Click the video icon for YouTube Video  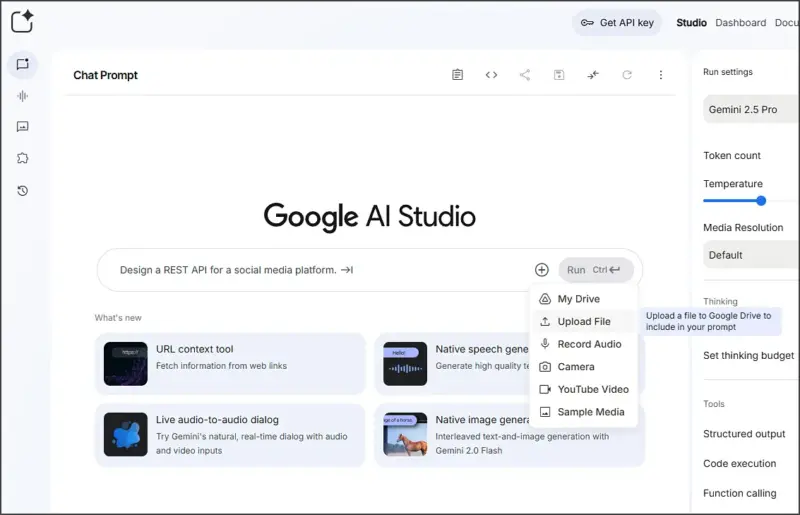(545, 389)
